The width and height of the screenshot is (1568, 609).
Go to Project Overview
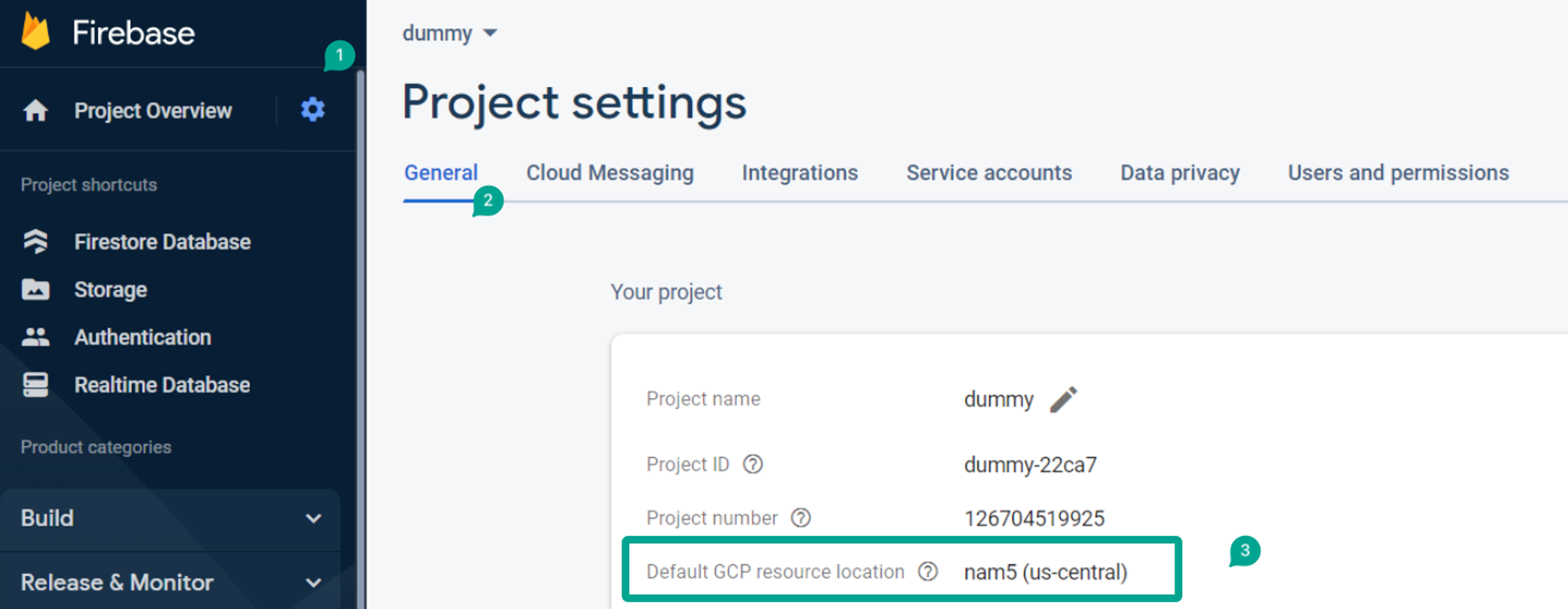153,111
